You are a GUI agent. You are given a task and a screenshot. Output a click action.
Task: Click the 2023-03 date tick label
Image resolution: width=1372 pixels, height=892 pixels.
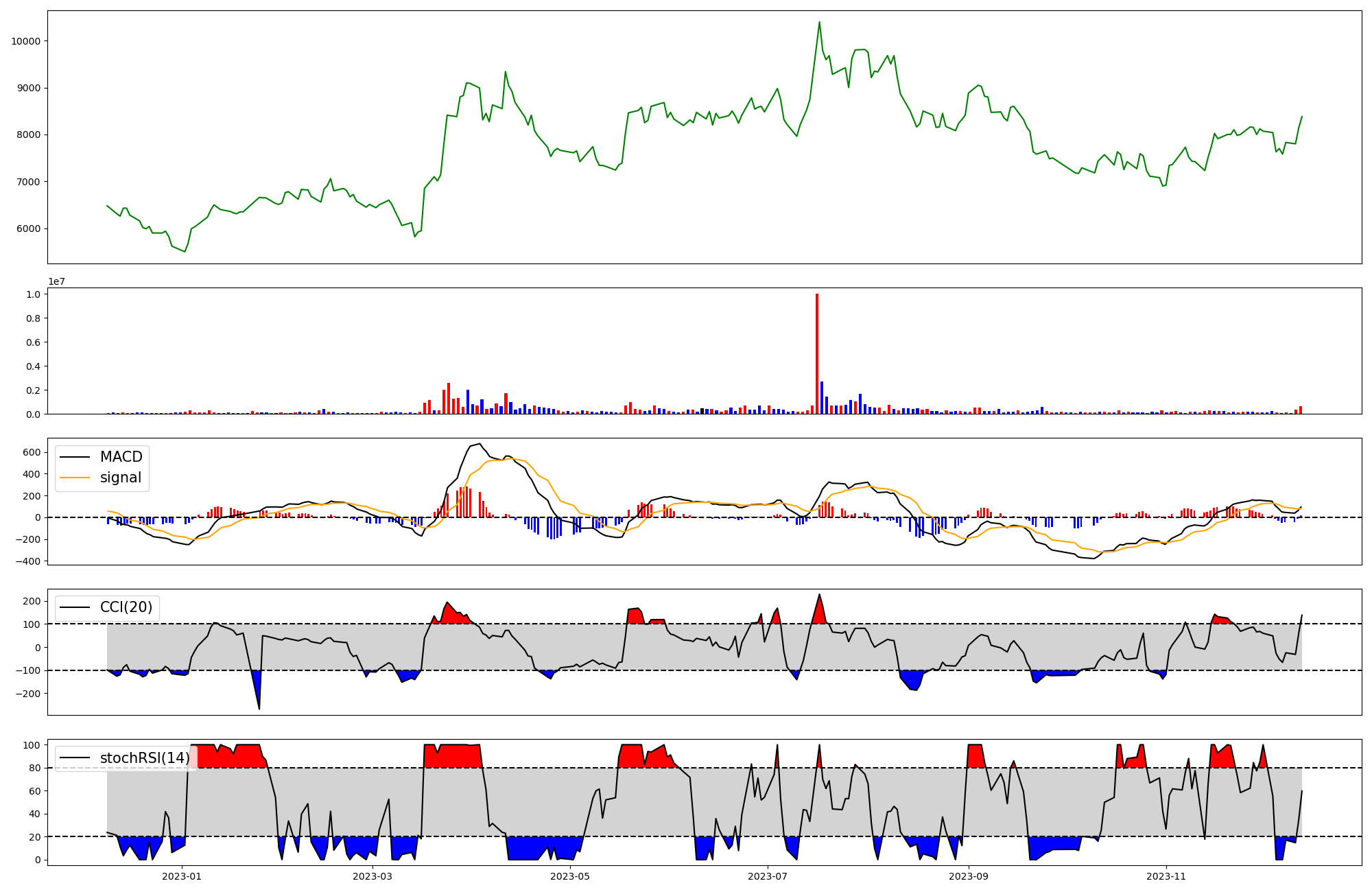(x=372, y=876)
